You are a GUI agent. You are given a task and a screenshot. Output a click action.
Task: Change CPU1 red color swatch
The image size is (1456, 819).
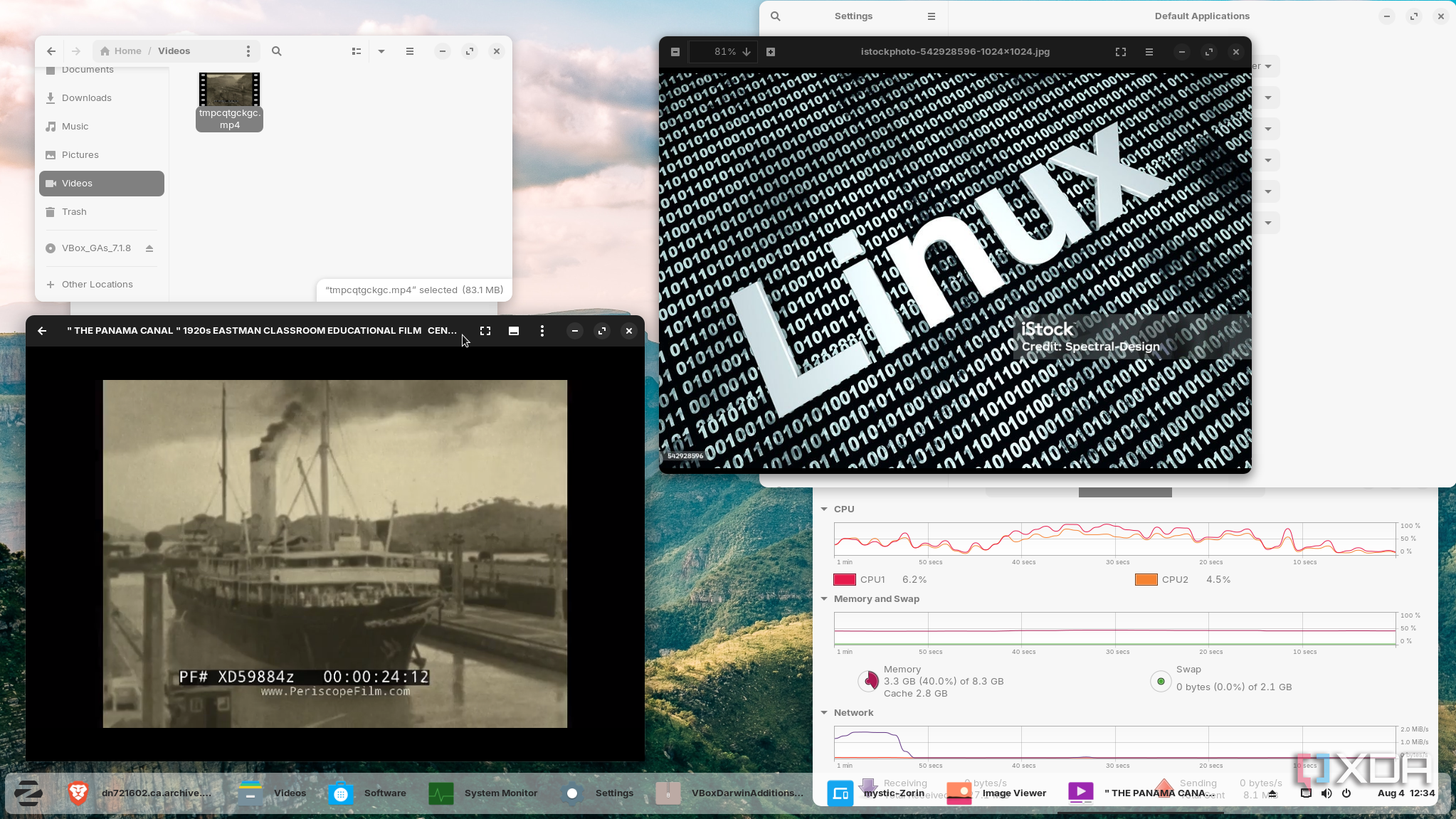tap(845, 580)
